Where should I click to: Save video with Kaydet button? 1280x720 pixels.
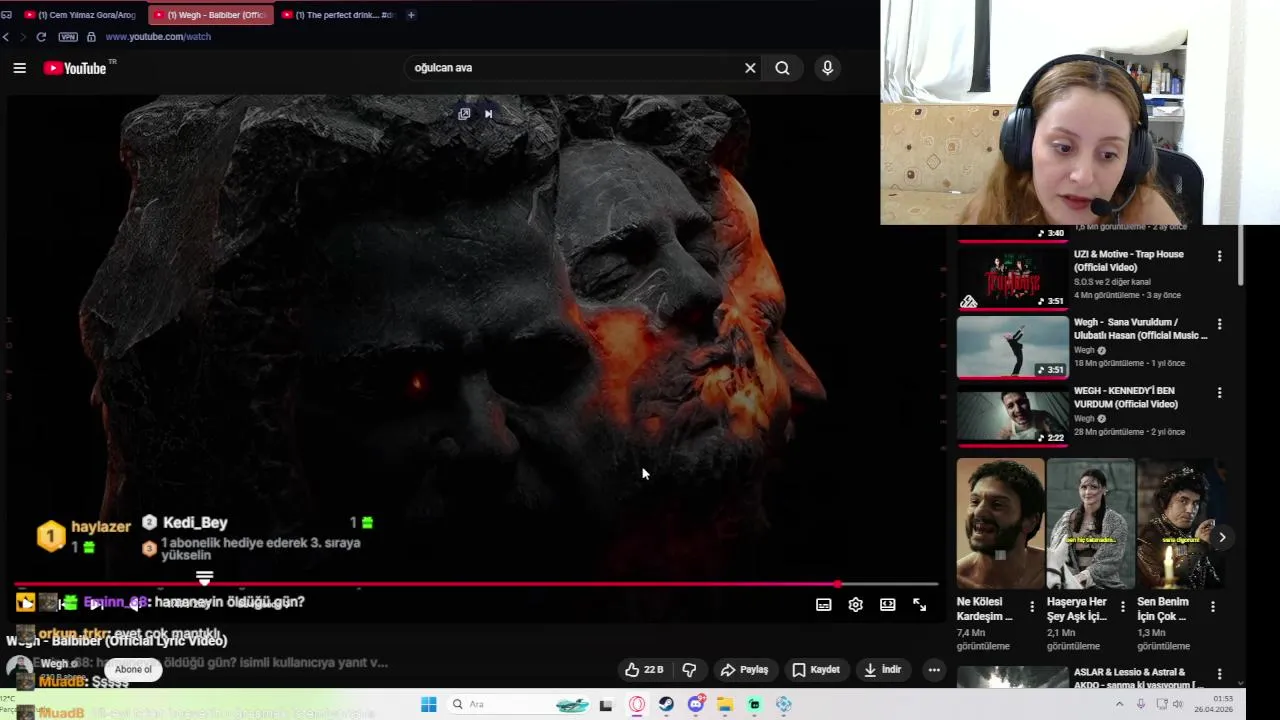[x=816, y=670]
